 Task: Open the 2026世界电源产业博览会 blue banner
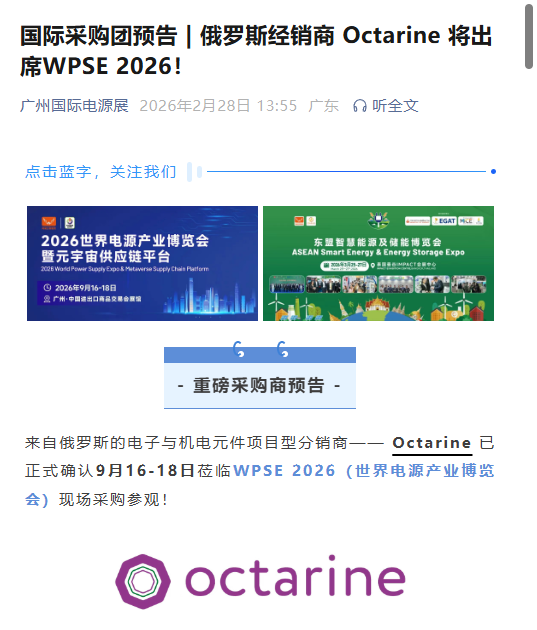click(x=142, y=264)
